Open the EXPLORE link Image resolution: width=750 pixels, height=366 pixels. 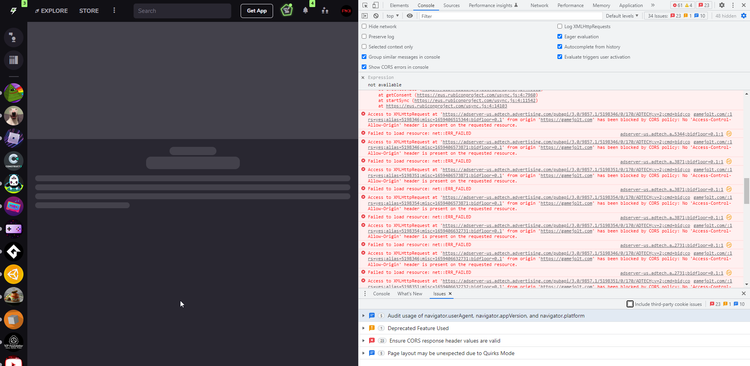point(51,11)
